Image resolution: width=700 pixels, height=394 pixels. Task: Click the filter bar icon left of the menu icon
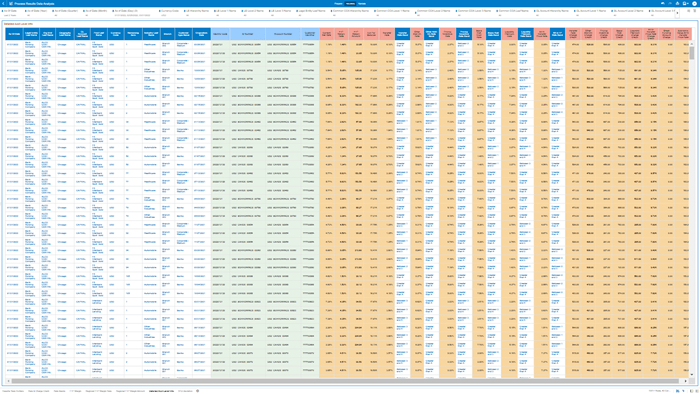click(x=688, y=11)
